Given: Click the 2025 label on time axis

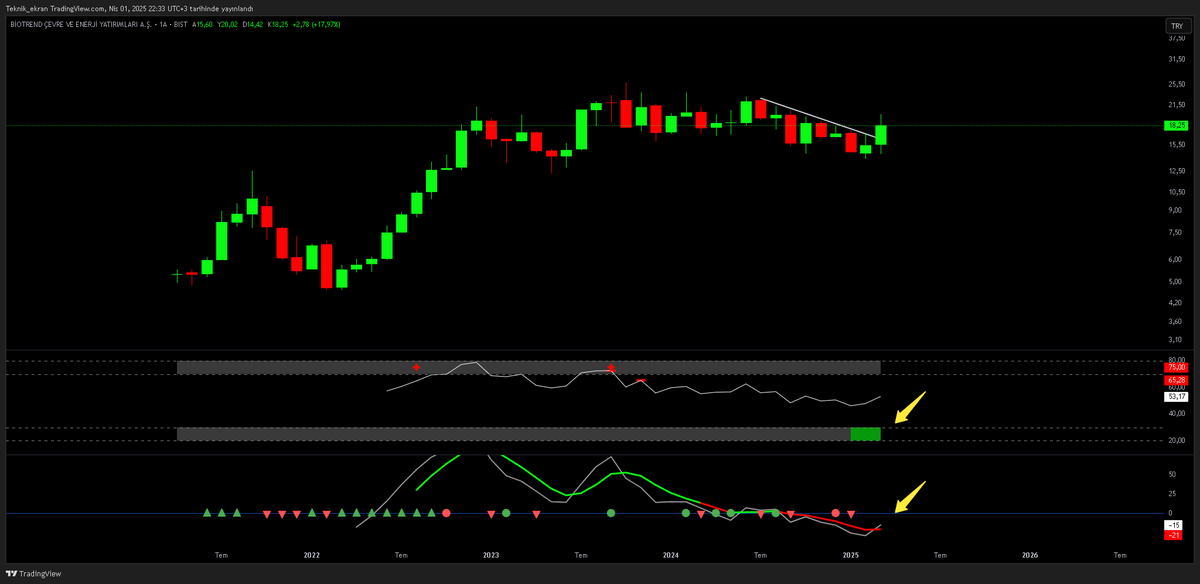Looking at the screenshot, I should (850, 554).
